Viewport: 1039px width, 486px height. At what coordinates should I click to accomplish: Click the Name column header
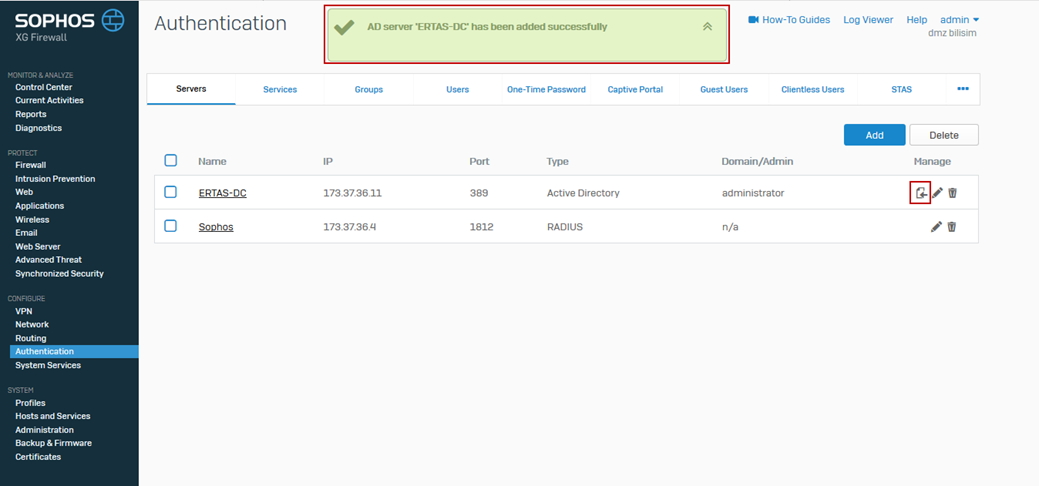212,161
